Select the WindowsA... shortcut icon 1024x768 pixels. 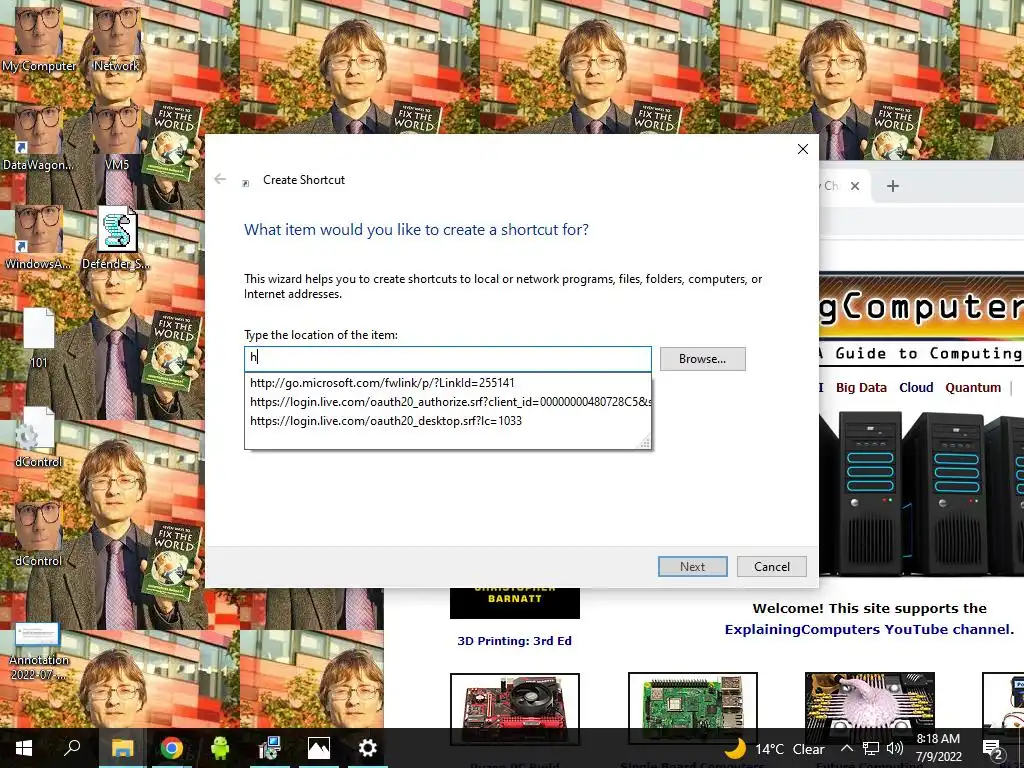point(39,236)
